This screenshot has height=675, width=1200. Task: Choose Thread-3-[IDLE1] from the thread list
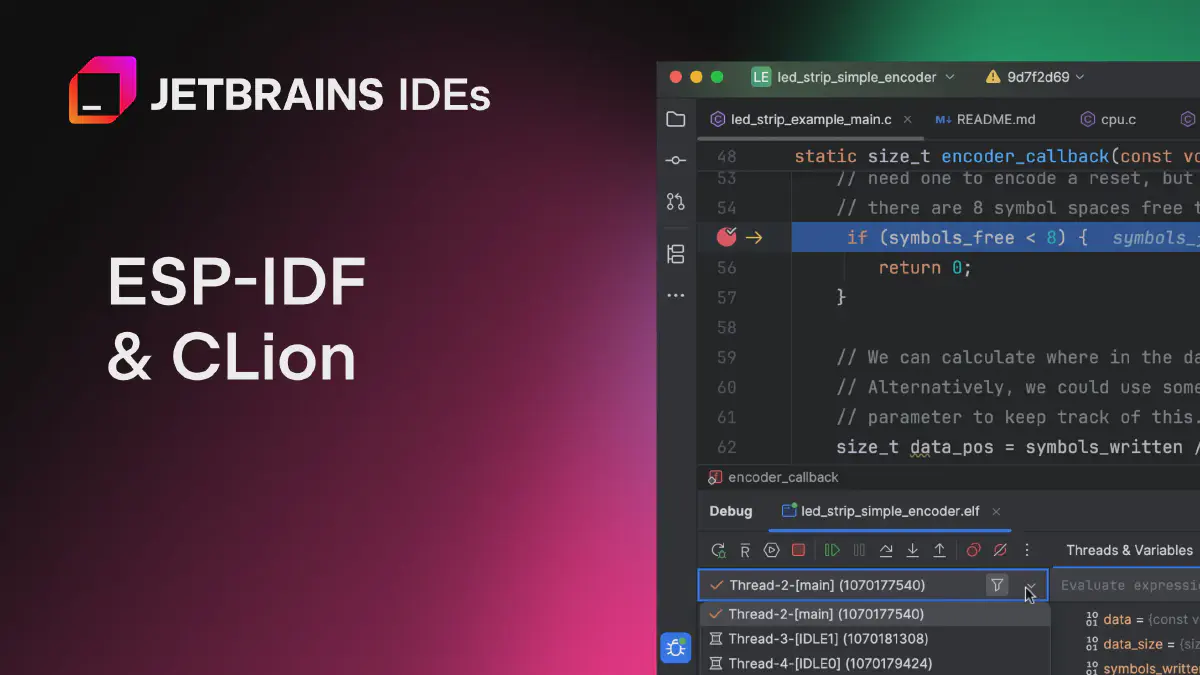point(875,639)
